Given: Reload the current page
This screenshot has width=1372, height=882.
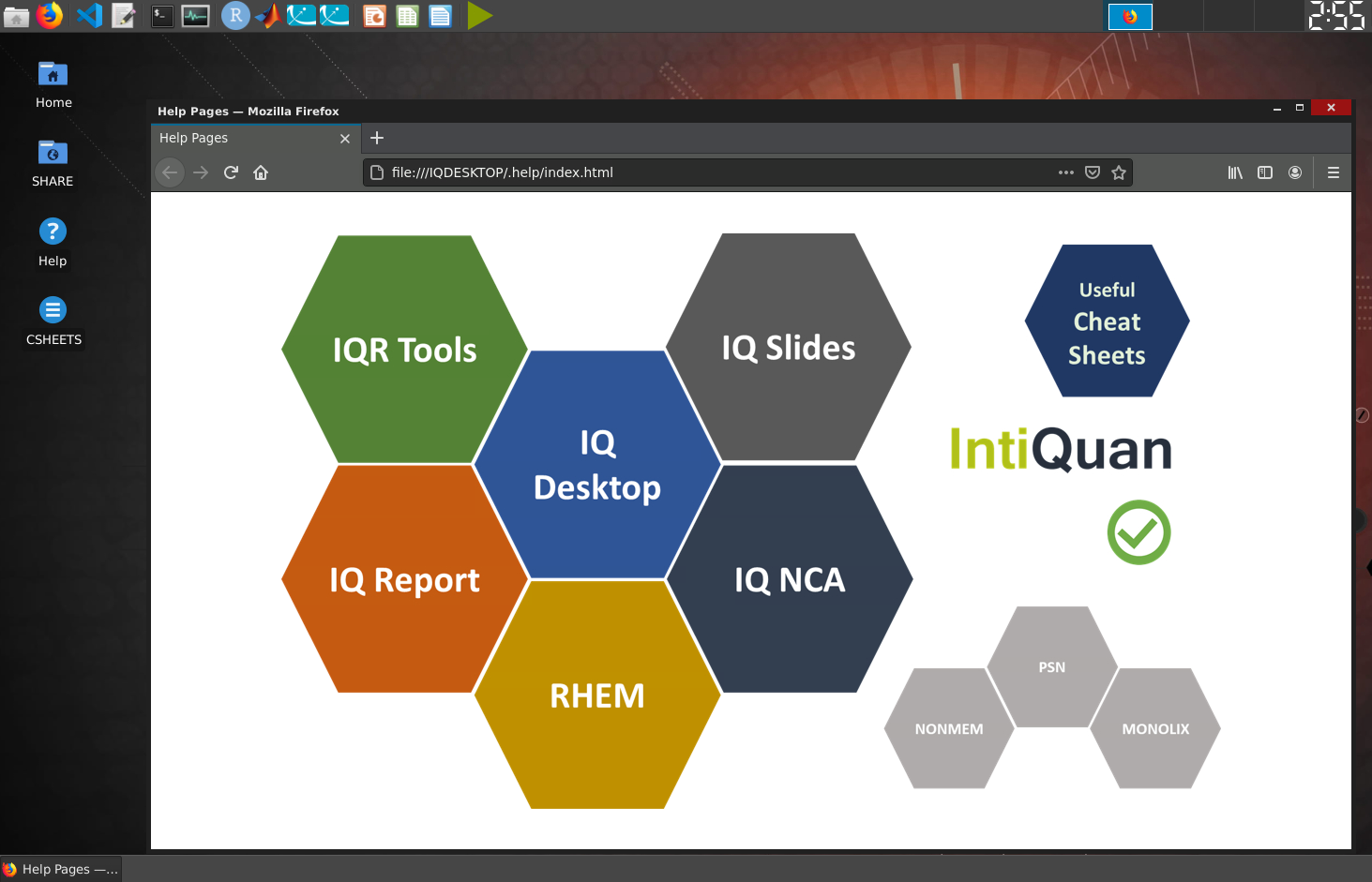Looking at the screenshot, I should pos(231,172).
